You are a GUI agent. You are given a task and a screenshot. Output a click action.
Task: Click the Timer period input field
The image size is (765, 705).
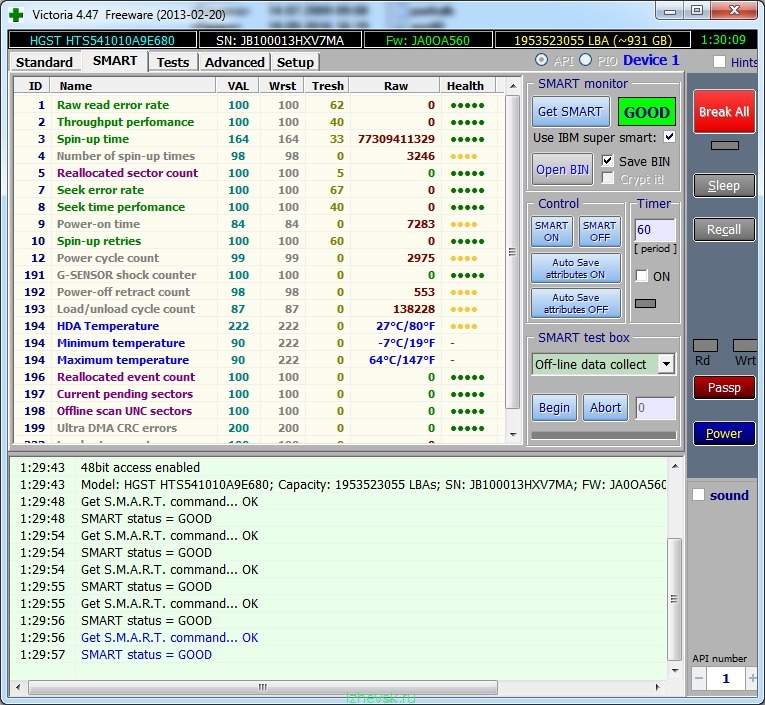655,231
